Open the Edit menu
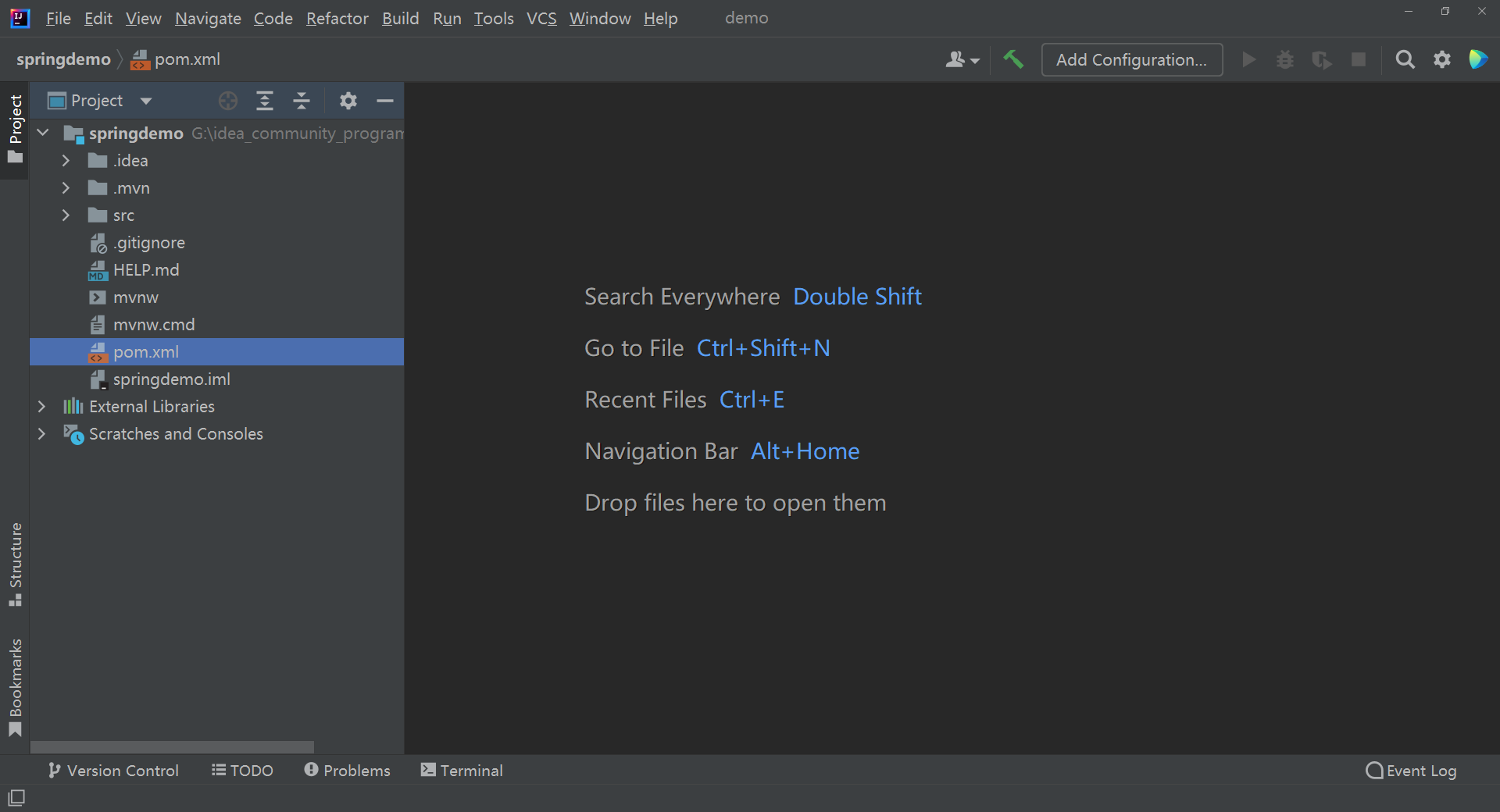 [x=98, y=18]
